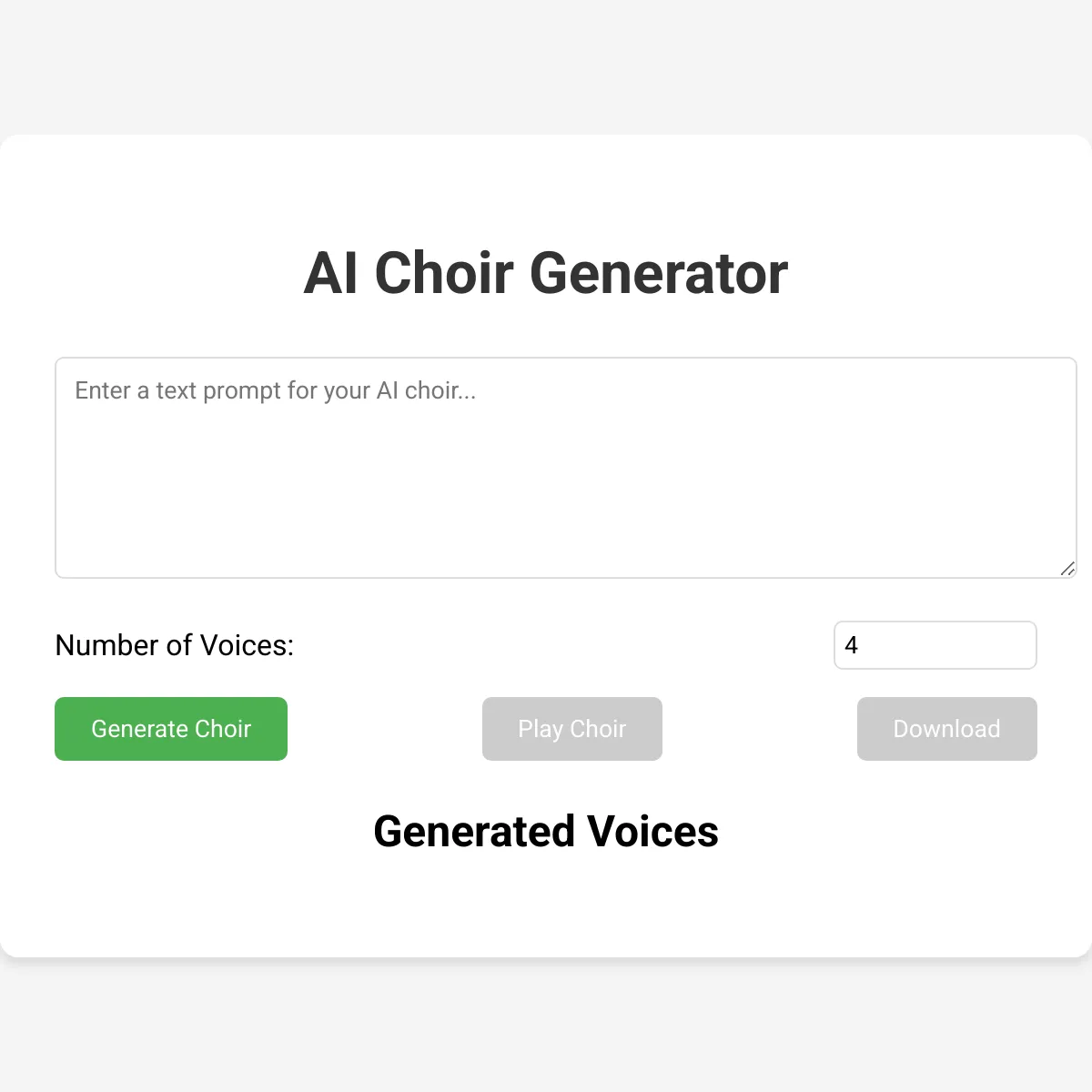Save the choir with the Download control
The height and width of the screenshot is (1092, 1092).
(x=947, y=729)
